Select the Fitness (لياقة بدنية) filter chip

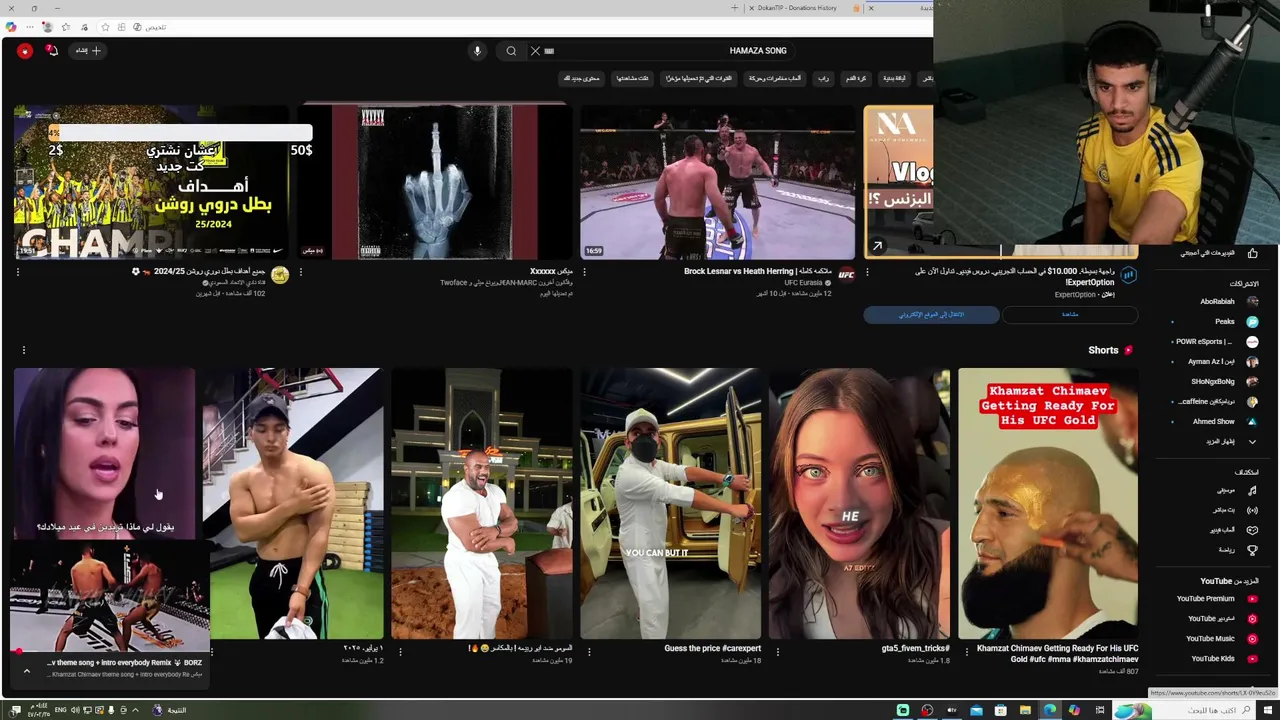point(894,78)
